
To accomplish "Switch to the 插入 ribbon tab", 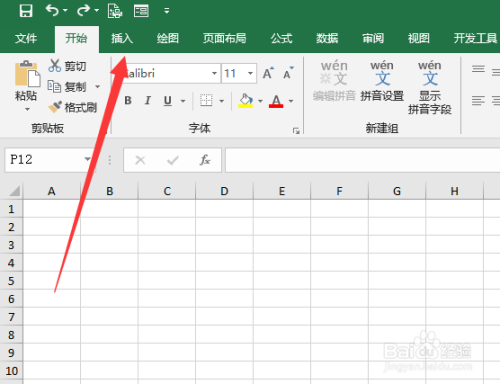I will [x=122, y=38].
